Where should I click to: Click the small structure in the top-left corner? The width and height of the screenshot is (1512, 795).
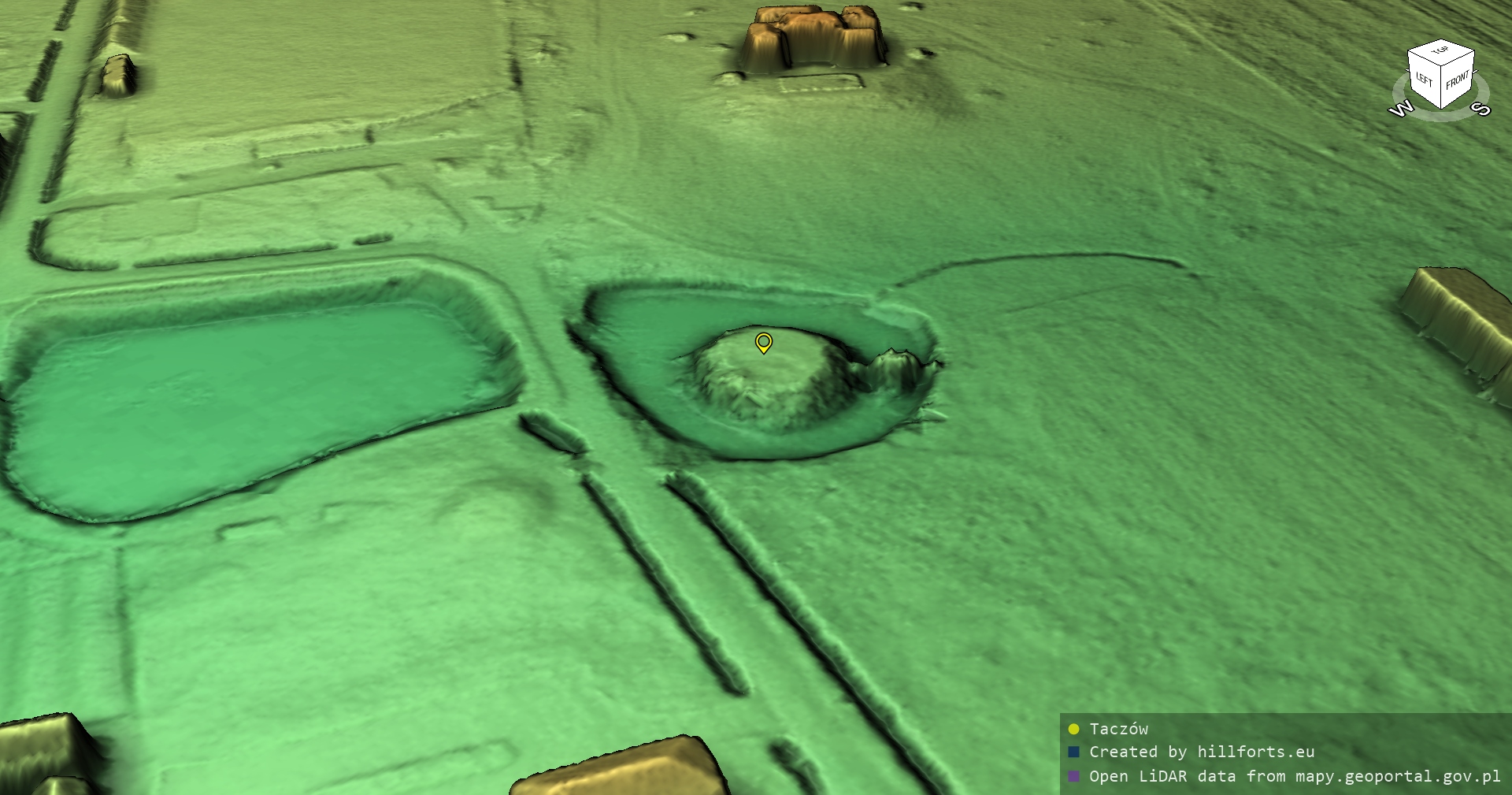[118, 76]
